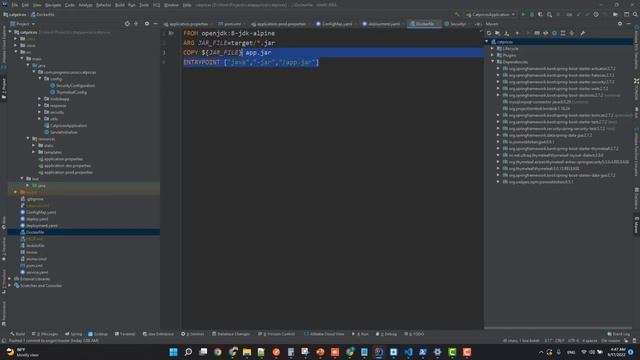Click the UTF-8 encoding status bar entry
The height and width of the screenshot is (360, 640).
[573, 340]
